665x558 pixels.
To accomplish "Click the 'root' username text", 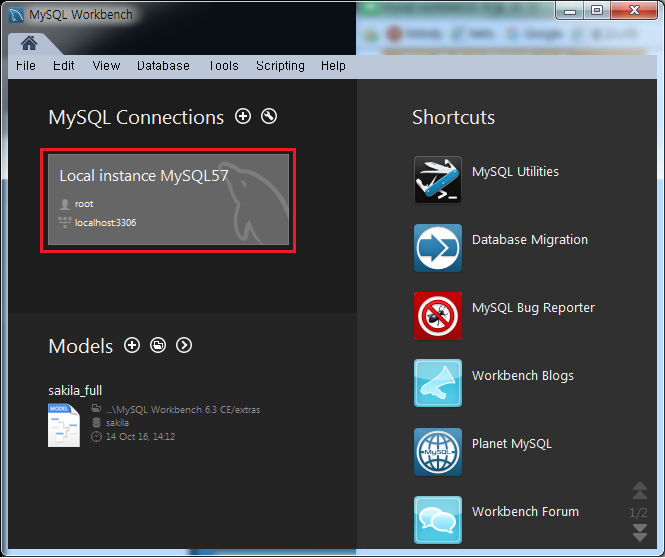I will pos(84,204).
